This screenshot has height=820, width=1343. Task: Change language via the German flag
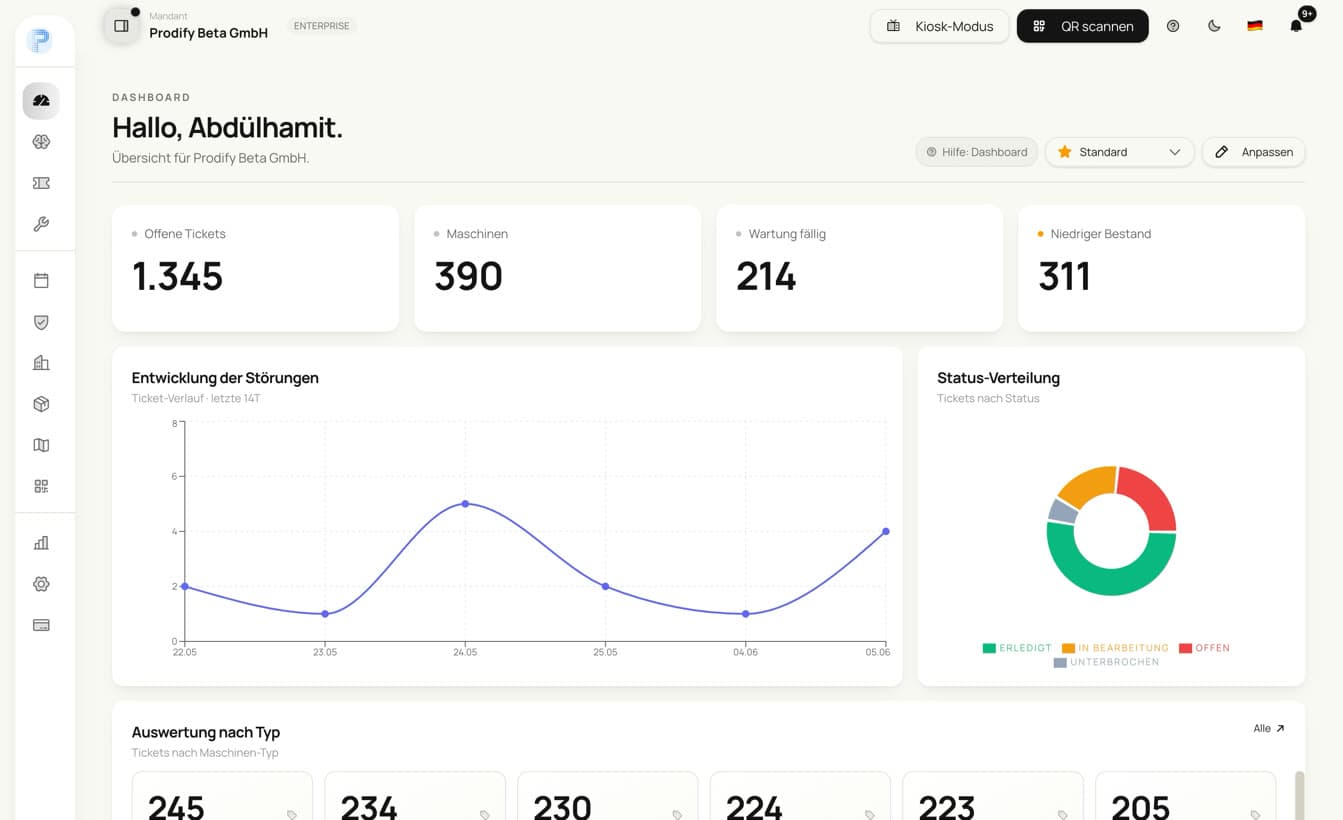1255,26
